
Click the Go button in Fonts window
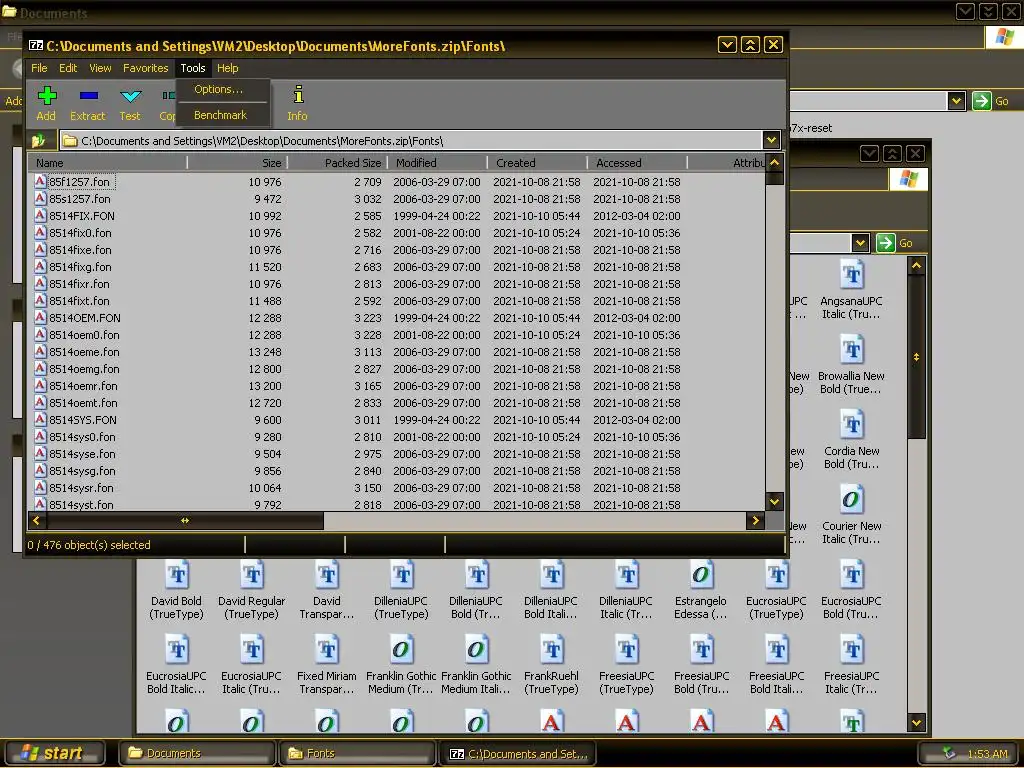(x=895, y=244)
